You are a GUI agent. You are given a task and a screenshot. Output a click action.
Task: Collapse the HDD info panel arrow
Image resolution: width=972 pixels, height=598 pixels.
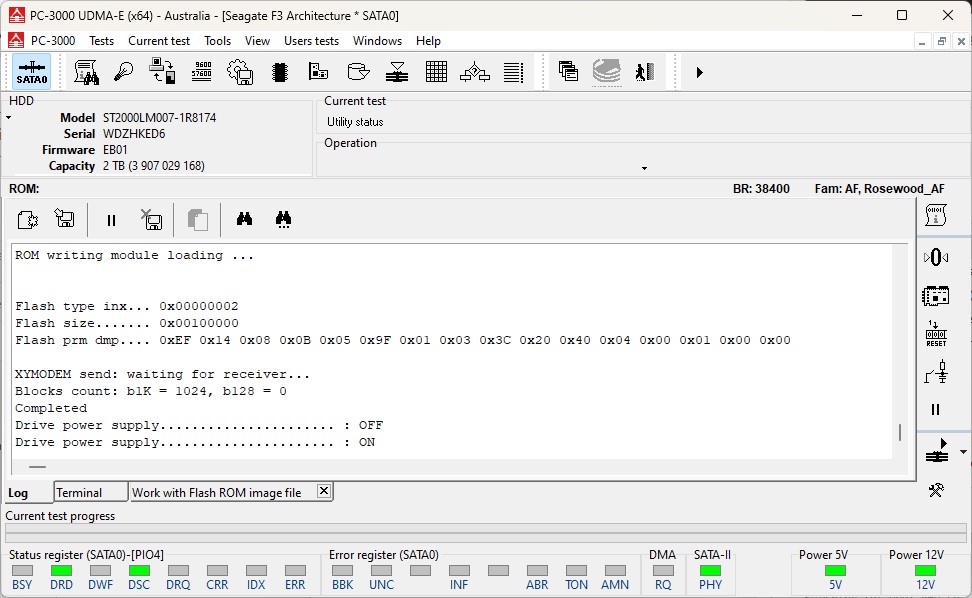click(9, 118)
